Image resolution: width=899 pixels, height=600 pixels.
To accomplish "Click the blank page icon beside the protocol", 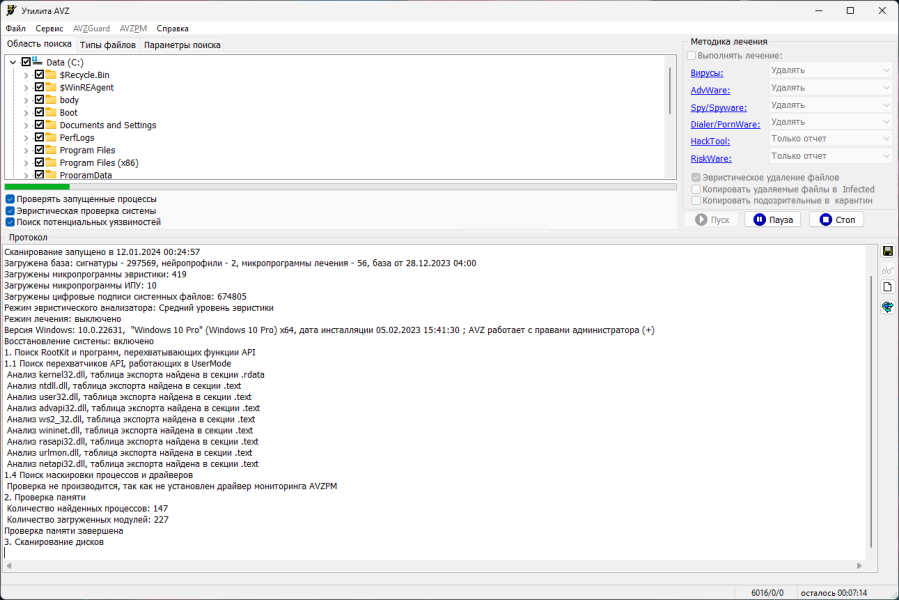I will (x=888, y=287).
